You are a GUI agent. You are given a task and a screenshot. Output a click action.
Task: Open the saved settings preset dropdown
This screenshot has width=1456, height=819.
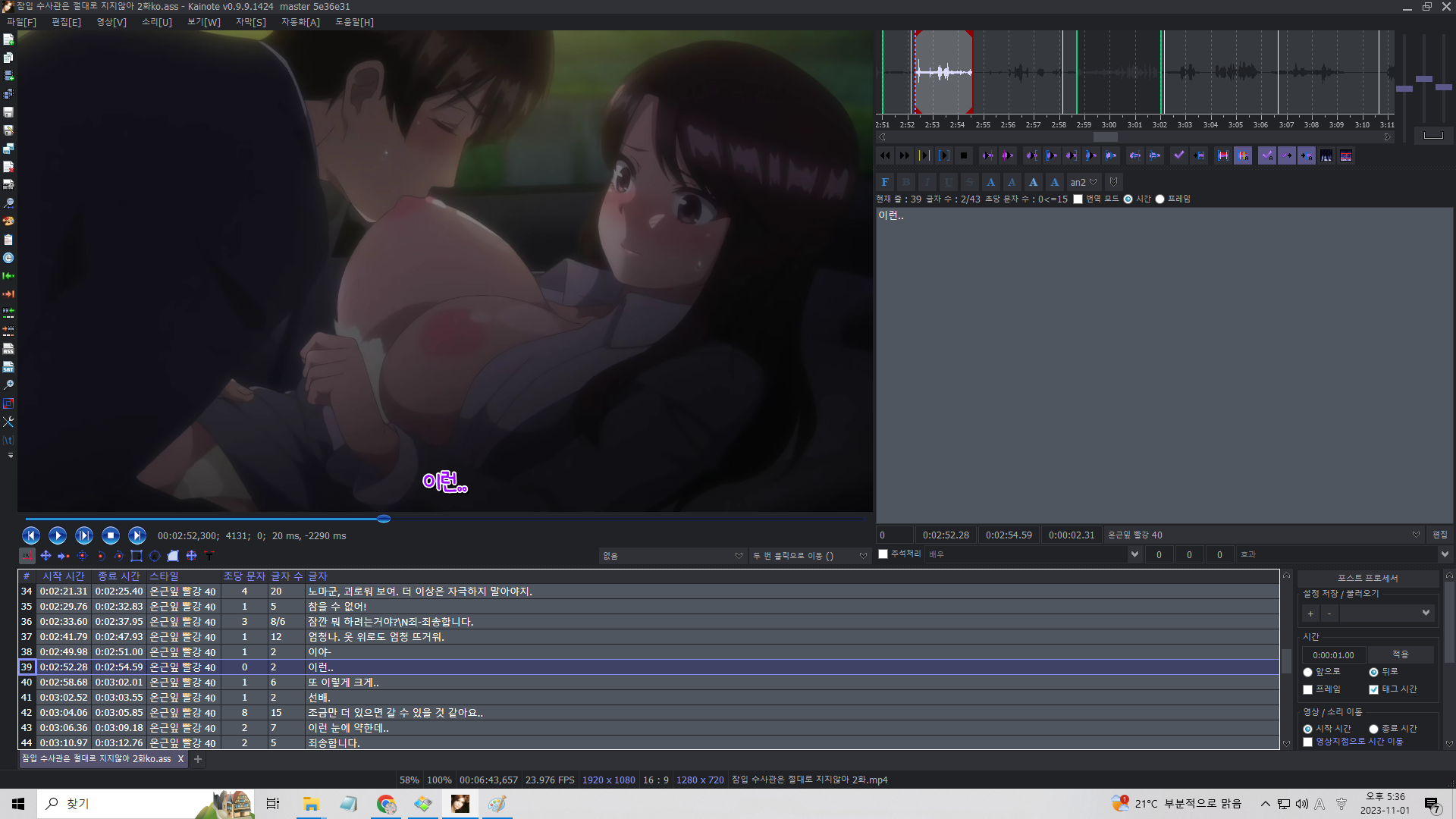[1386, 613]
